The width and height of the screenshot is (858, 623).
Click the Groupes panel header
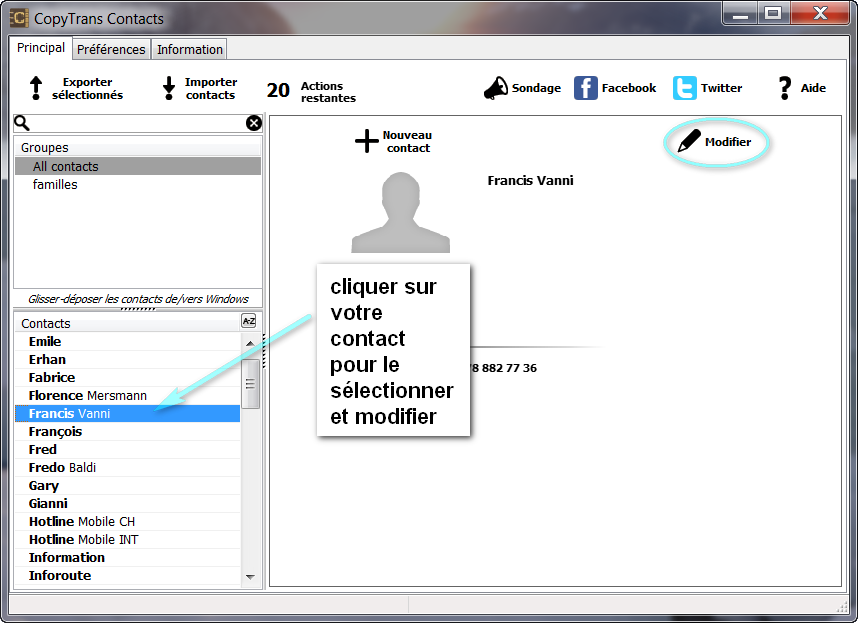138,148
